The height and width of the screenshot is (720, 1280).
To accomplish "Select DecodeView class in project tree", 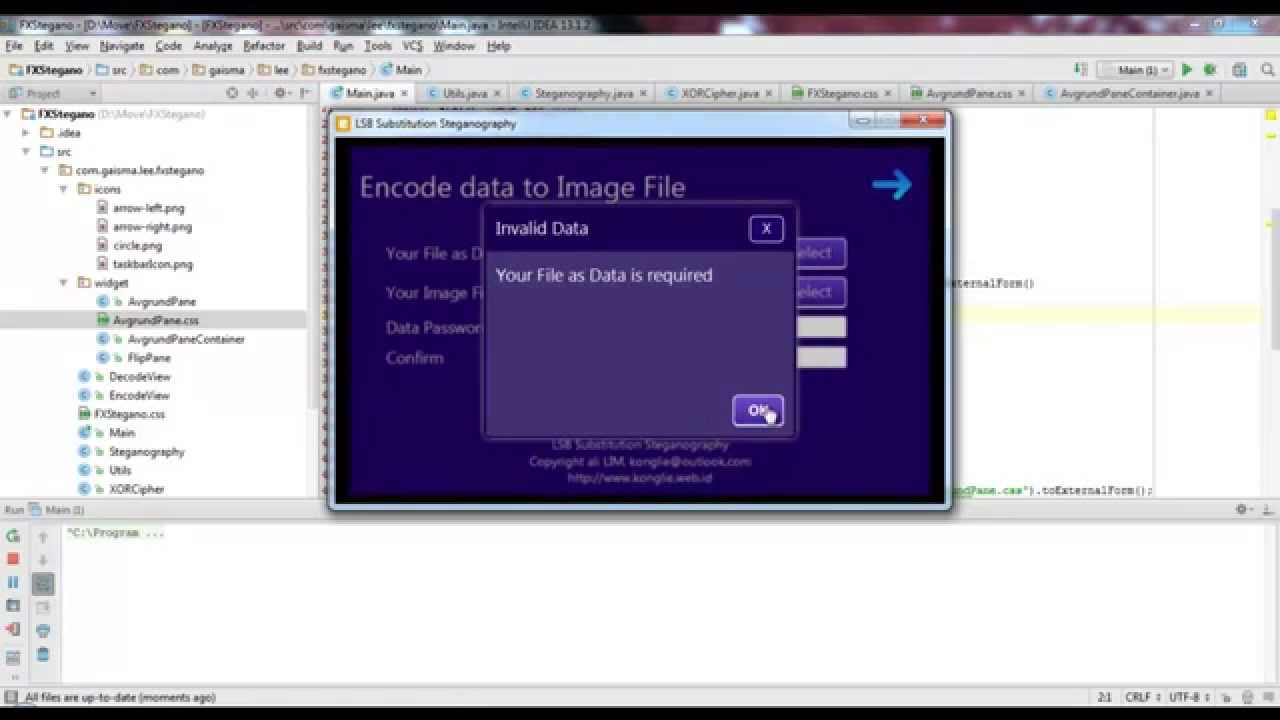I will click(139, 377).
